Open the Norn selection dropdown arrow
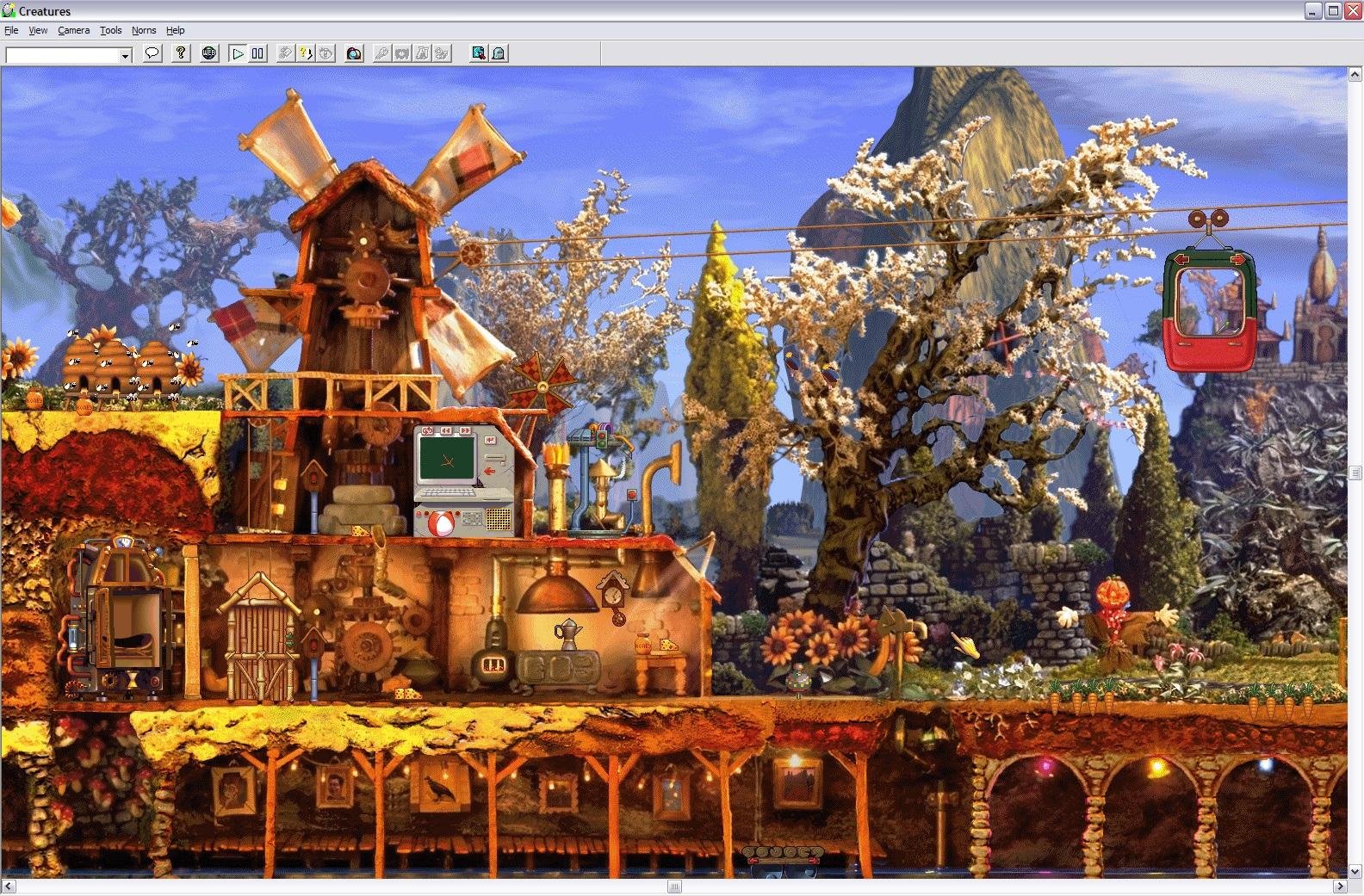This screenshot has height=896, width=1364. pyautogui.click(x=125, y=56)
